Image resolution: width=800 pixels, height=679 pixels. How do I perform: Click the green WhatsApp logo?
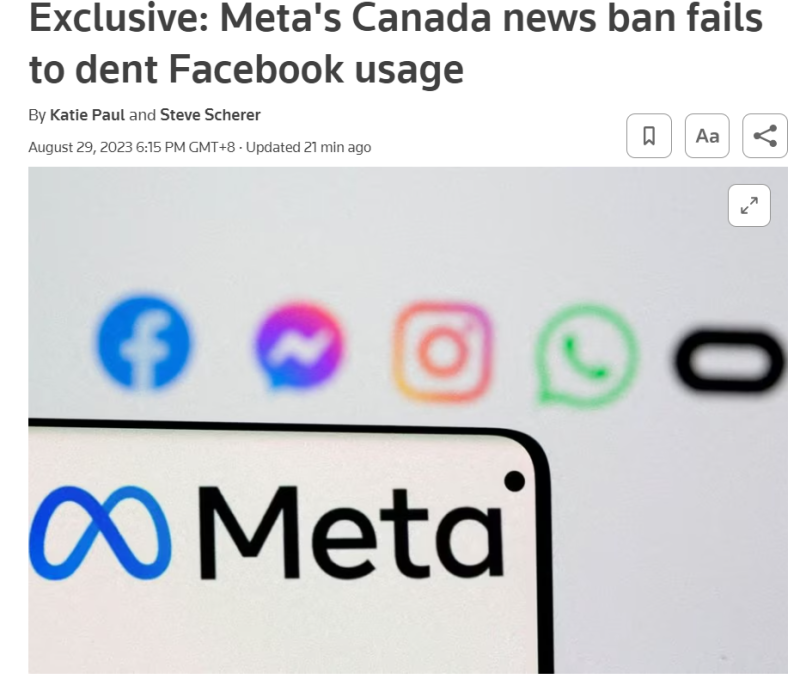click(x=585, y=355)
